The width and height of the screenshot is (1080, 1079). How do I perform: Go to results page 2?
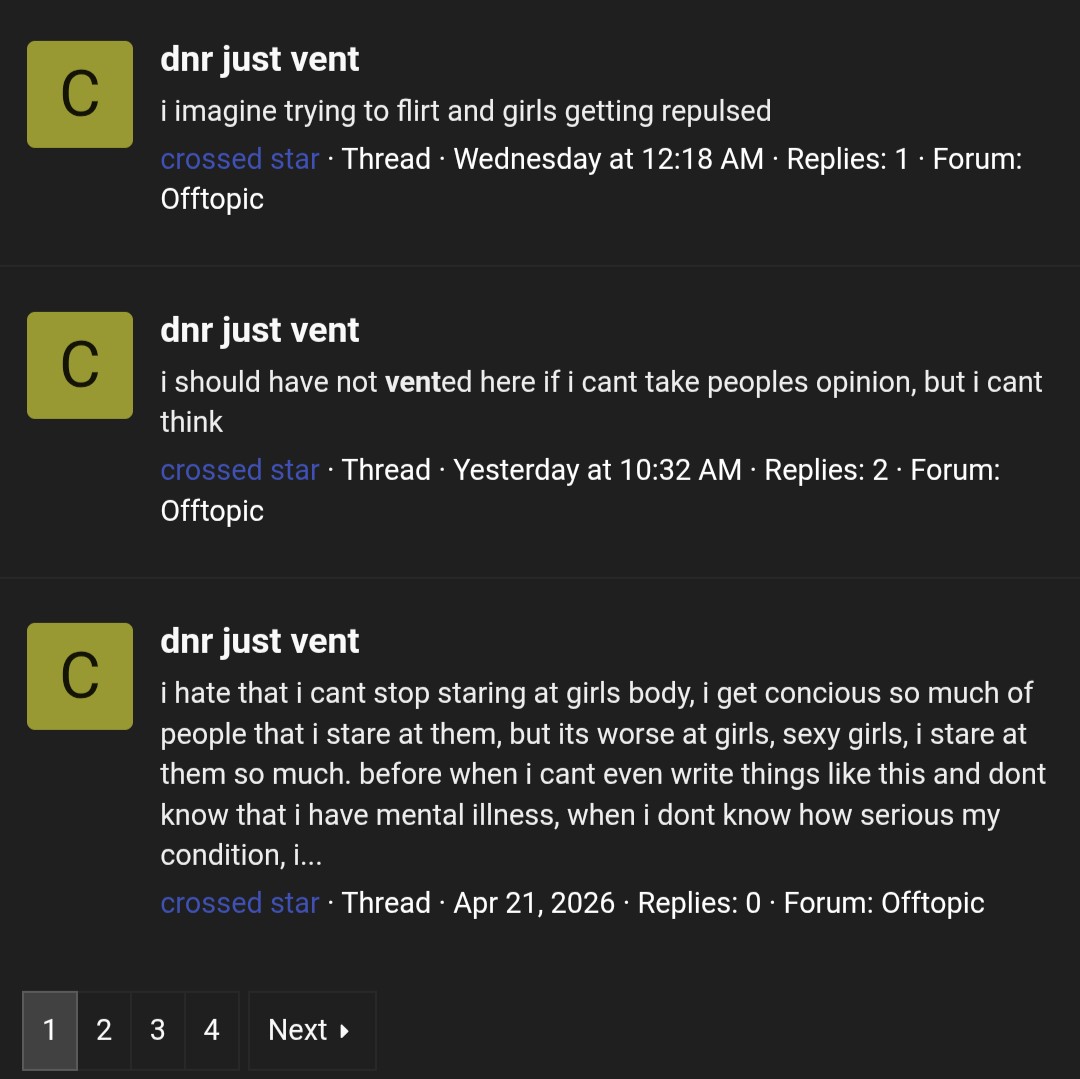(x=104, y=1030)
